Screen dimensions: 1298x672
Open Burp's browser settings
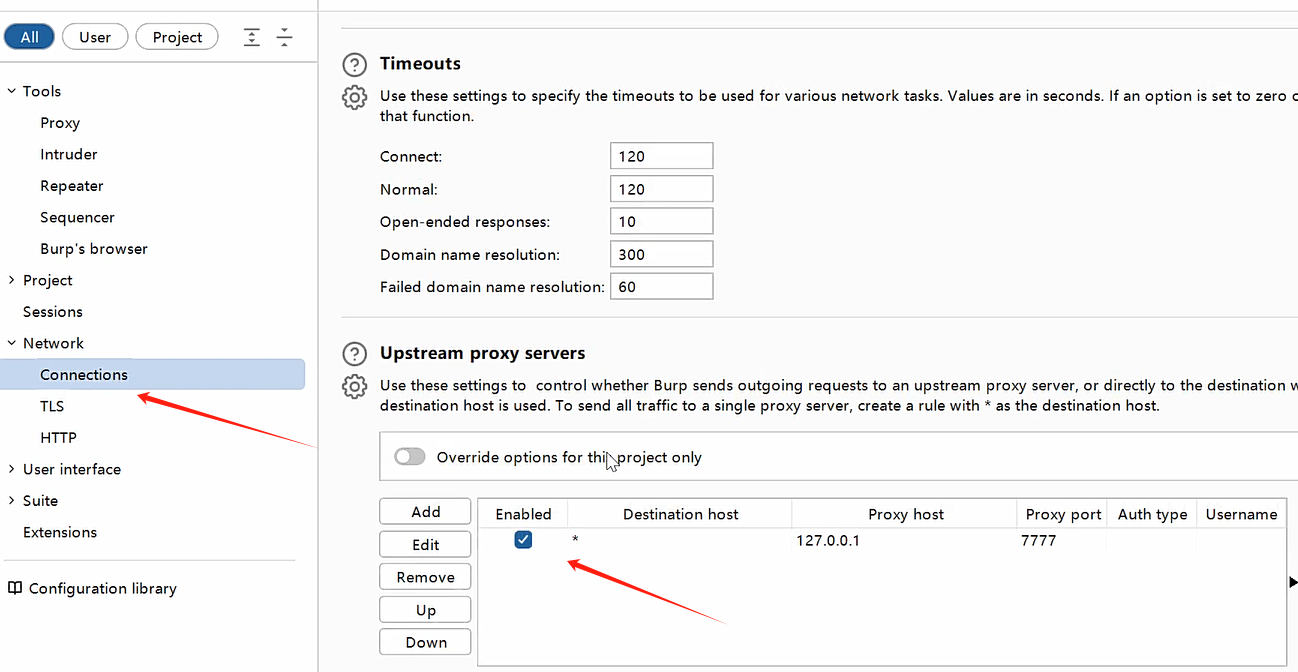coord(94,249)
